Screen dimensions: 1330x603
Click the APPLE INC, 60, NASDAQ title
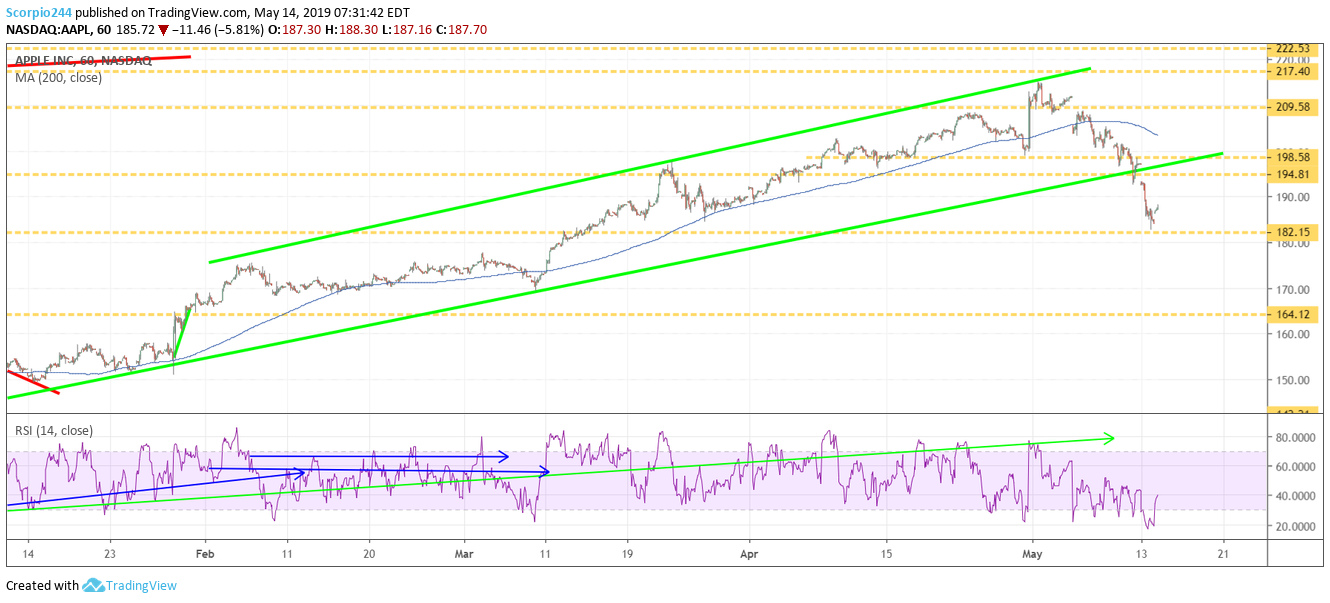click(x=83, y=61)
